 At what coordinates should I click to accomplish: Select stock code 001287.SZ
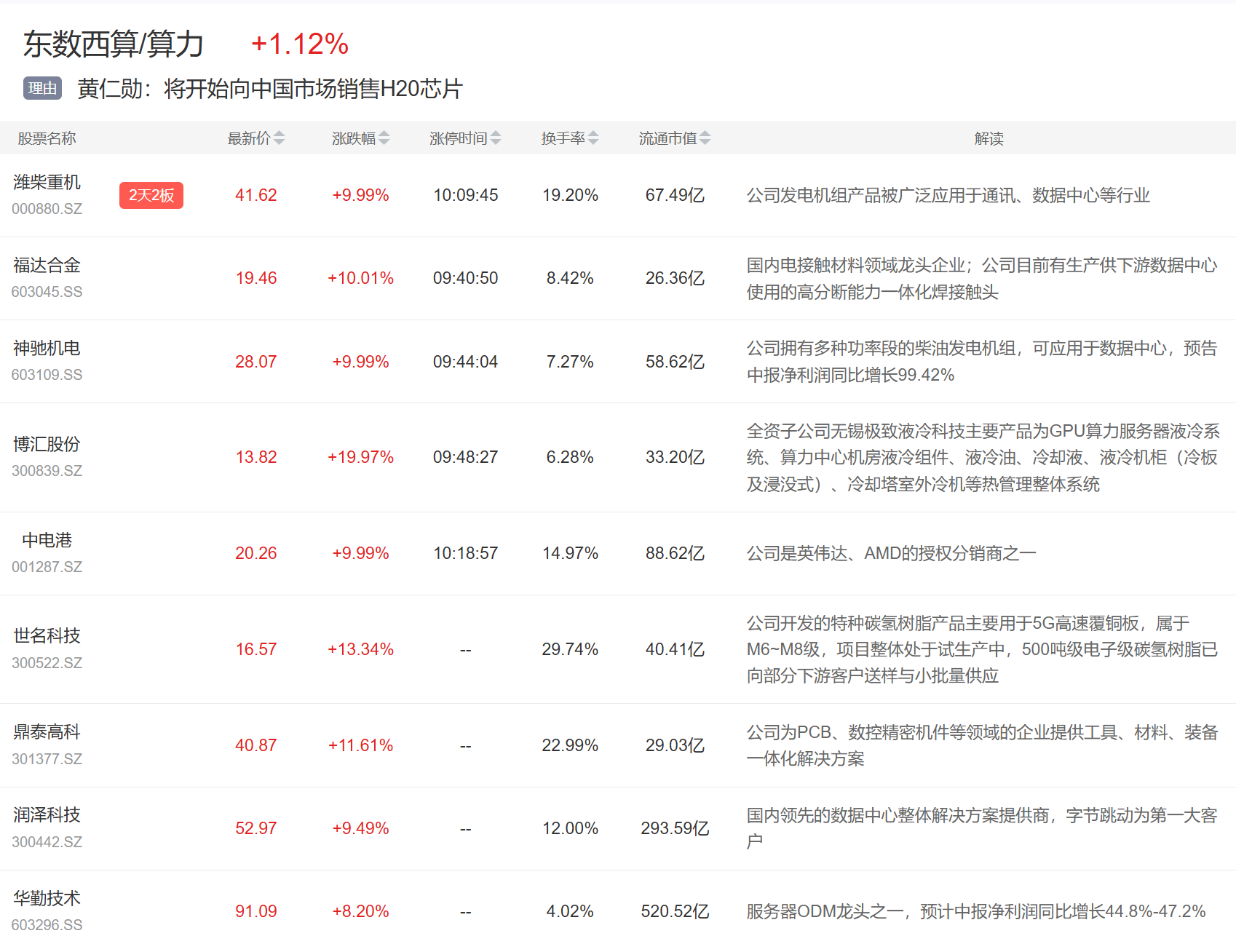(x=47, y=567)
